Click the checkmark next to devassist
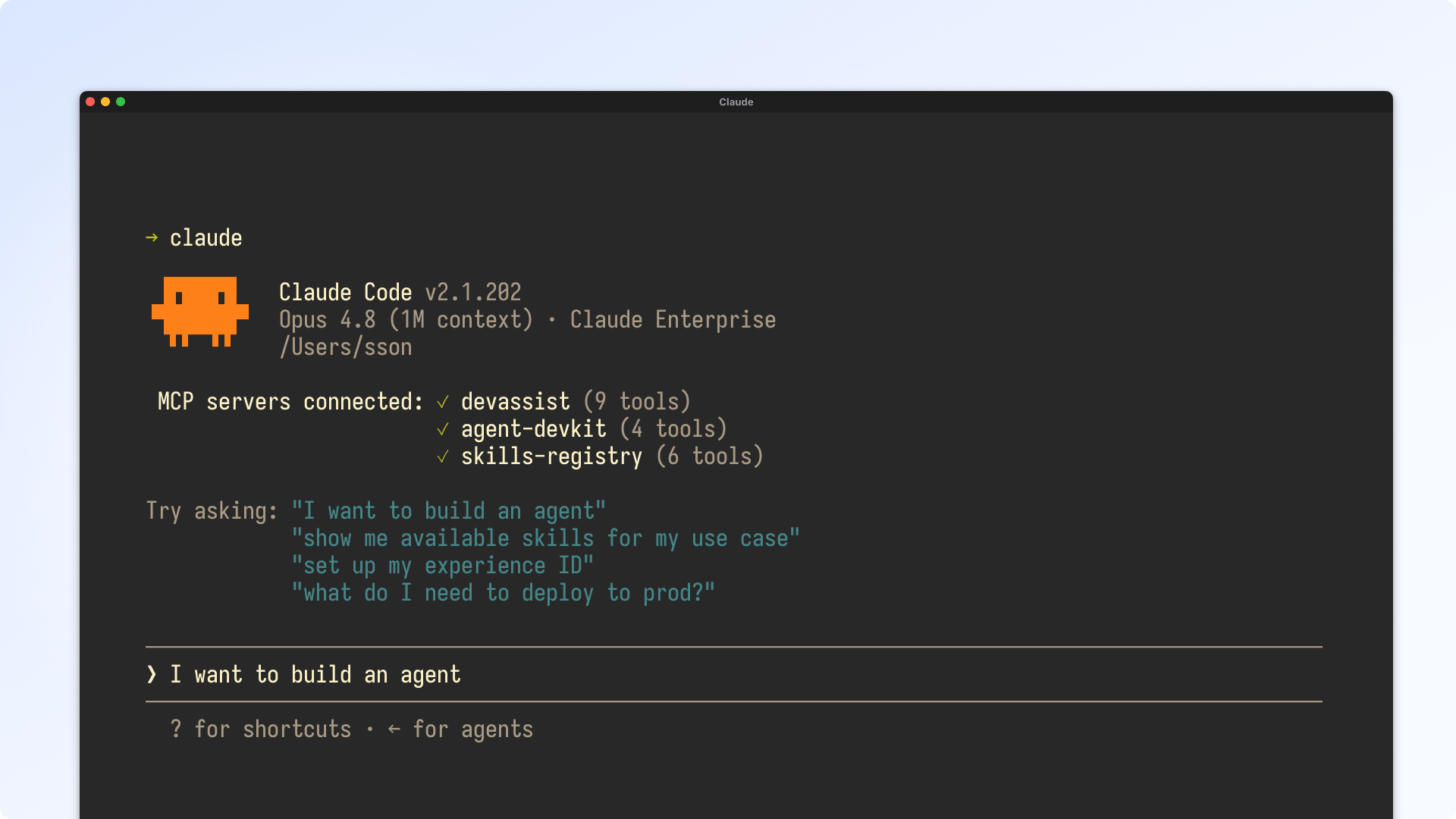Screen dimensions: 1456x819 click(443, 402)
